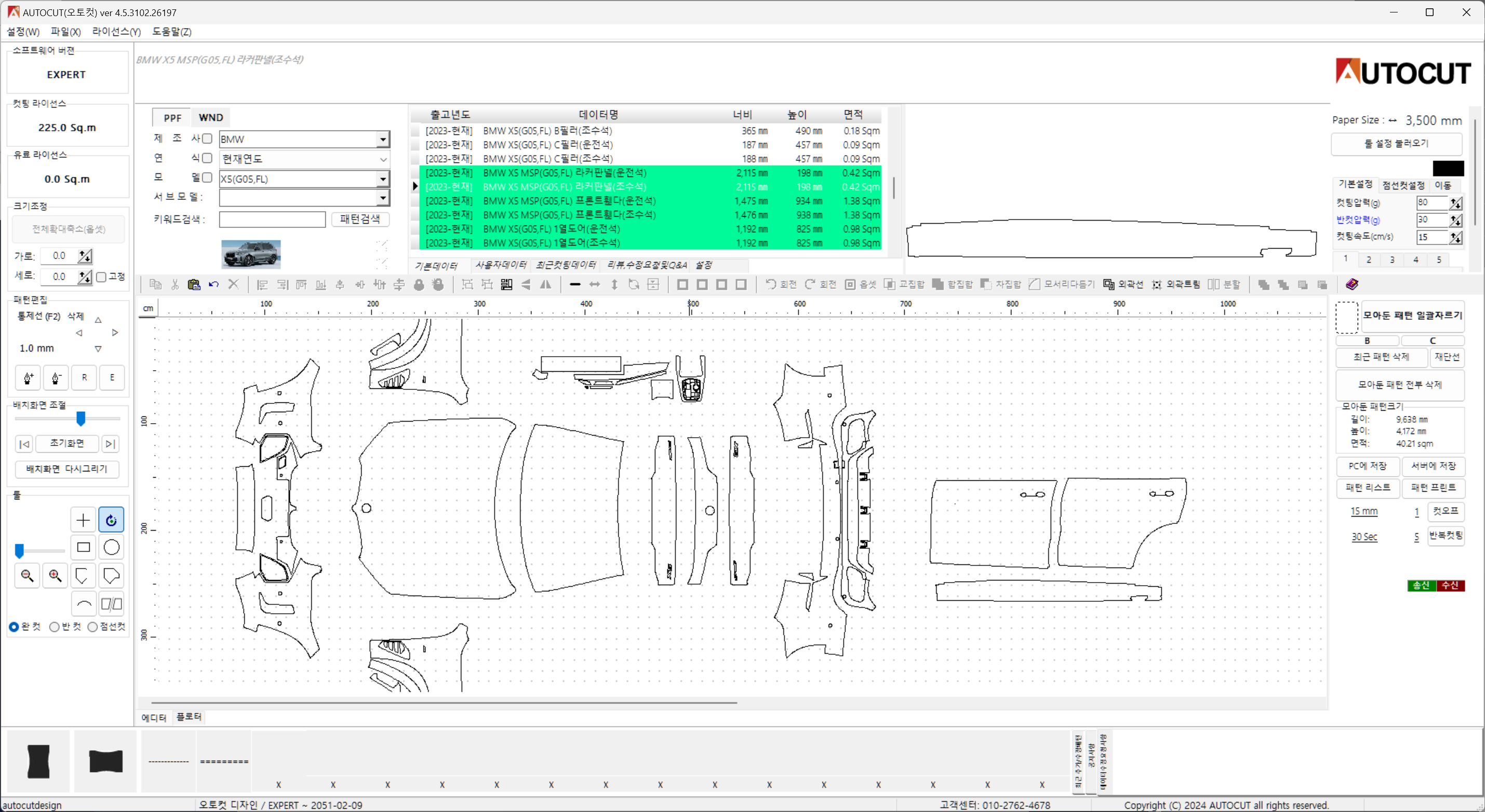Open the 설정(W) menu
The height and width of the screenshot is (812, 1485).
pos(23,32)
